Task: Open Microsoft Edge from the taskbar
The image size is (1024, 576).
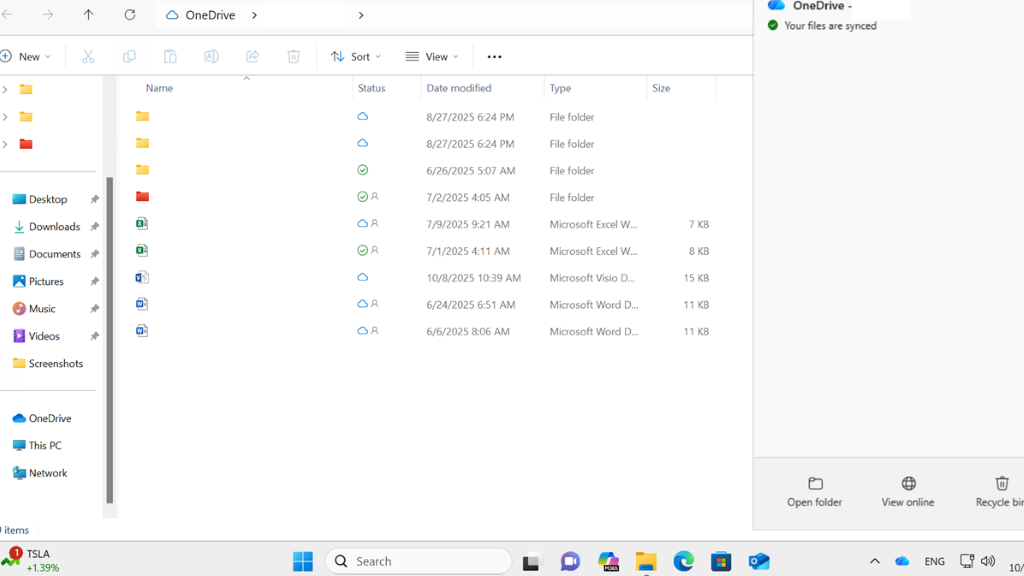Action: point(684,561)
